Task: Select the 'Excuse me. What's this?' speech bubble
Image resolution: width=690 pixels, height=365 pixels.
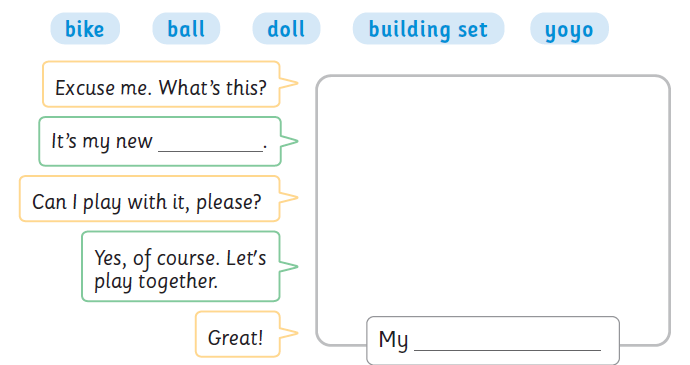Action: [x=161, y=84]
